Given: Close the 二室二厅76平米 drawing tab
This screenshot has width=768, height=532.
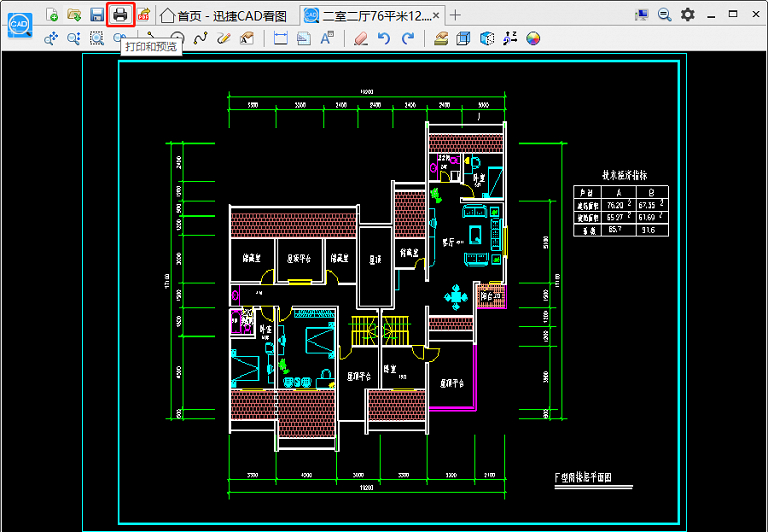Looking at the screenshot, I should 436,16.
